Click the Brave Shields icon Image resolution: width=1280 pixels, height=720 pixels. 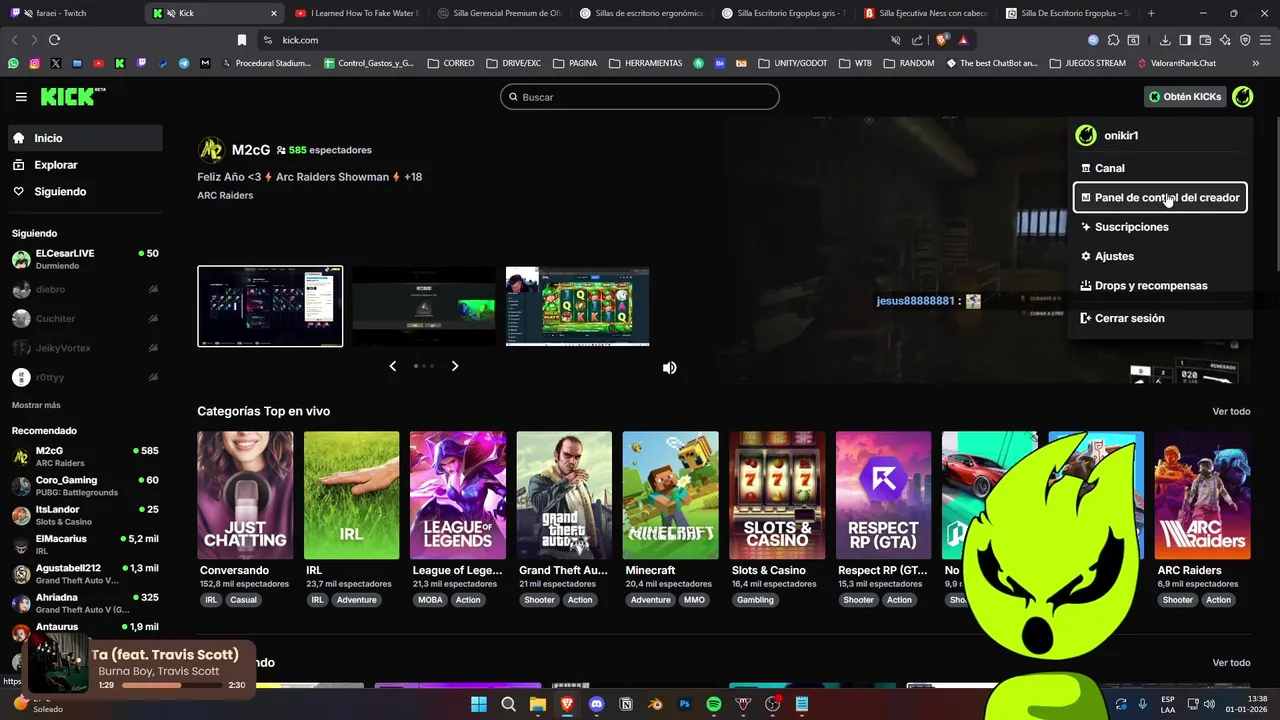941,40
